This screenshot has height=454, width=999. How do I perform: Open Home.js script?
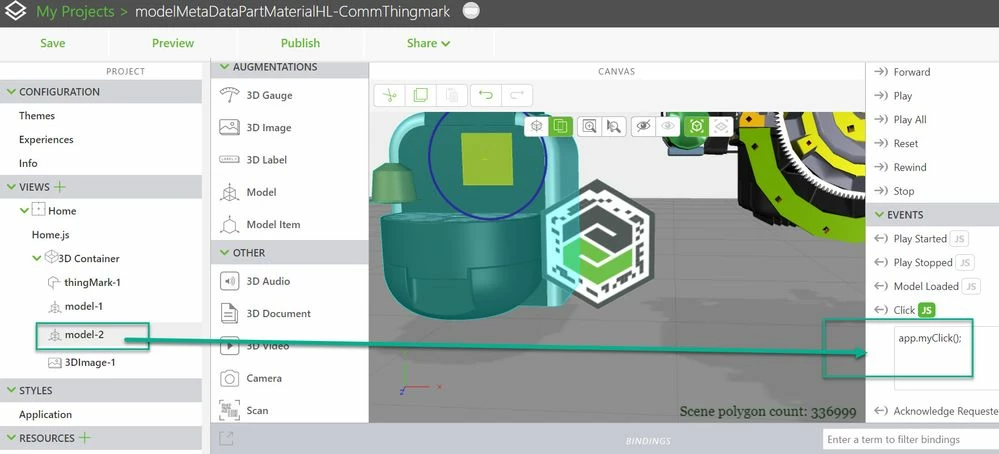click(x=50, y=235)
